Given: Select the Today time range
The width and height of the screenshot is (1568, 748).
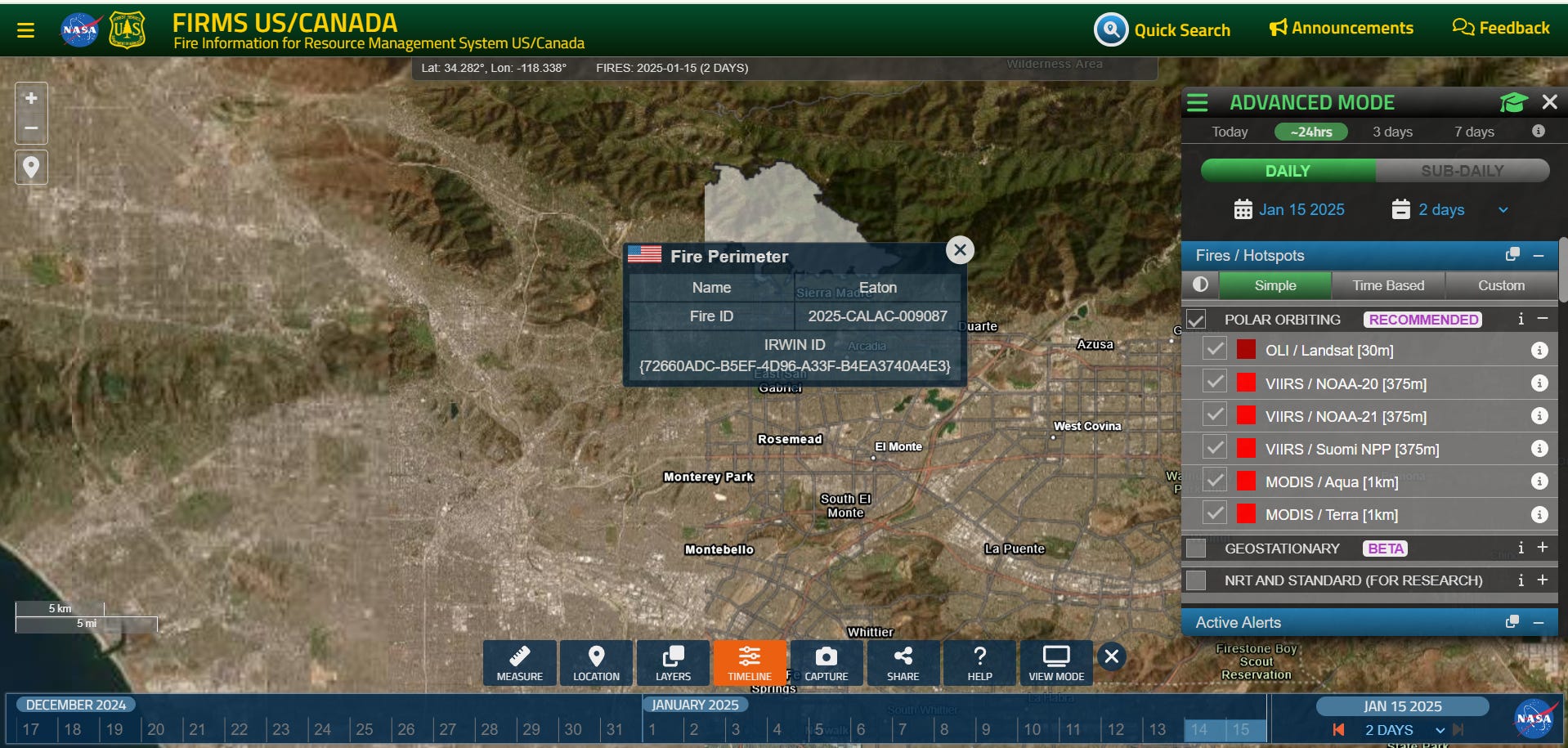Looking at the screenshot, I should [x=1230, y=132].
